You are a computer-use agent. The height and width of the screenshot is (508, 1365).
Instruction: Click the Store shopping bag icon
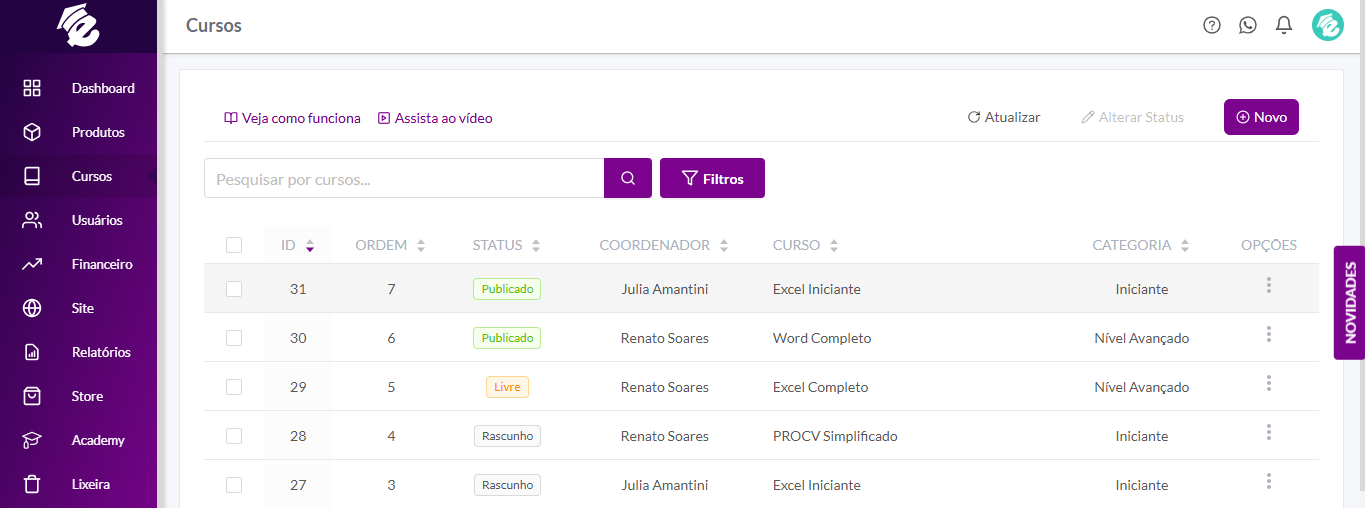pos(32,396)
